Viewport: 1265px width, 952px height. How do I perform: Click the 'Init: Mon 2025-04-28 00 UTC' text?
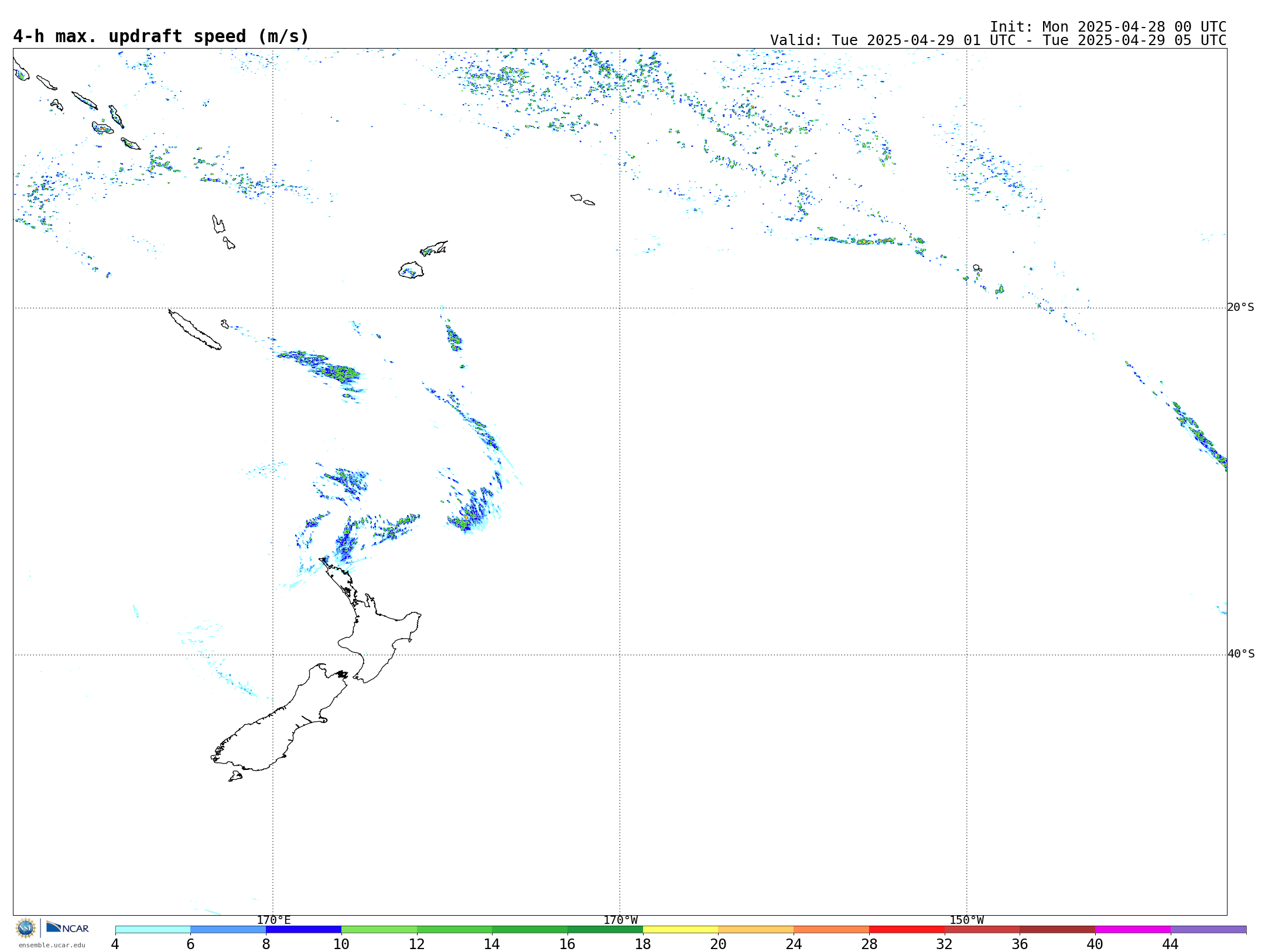point(1108,27)
